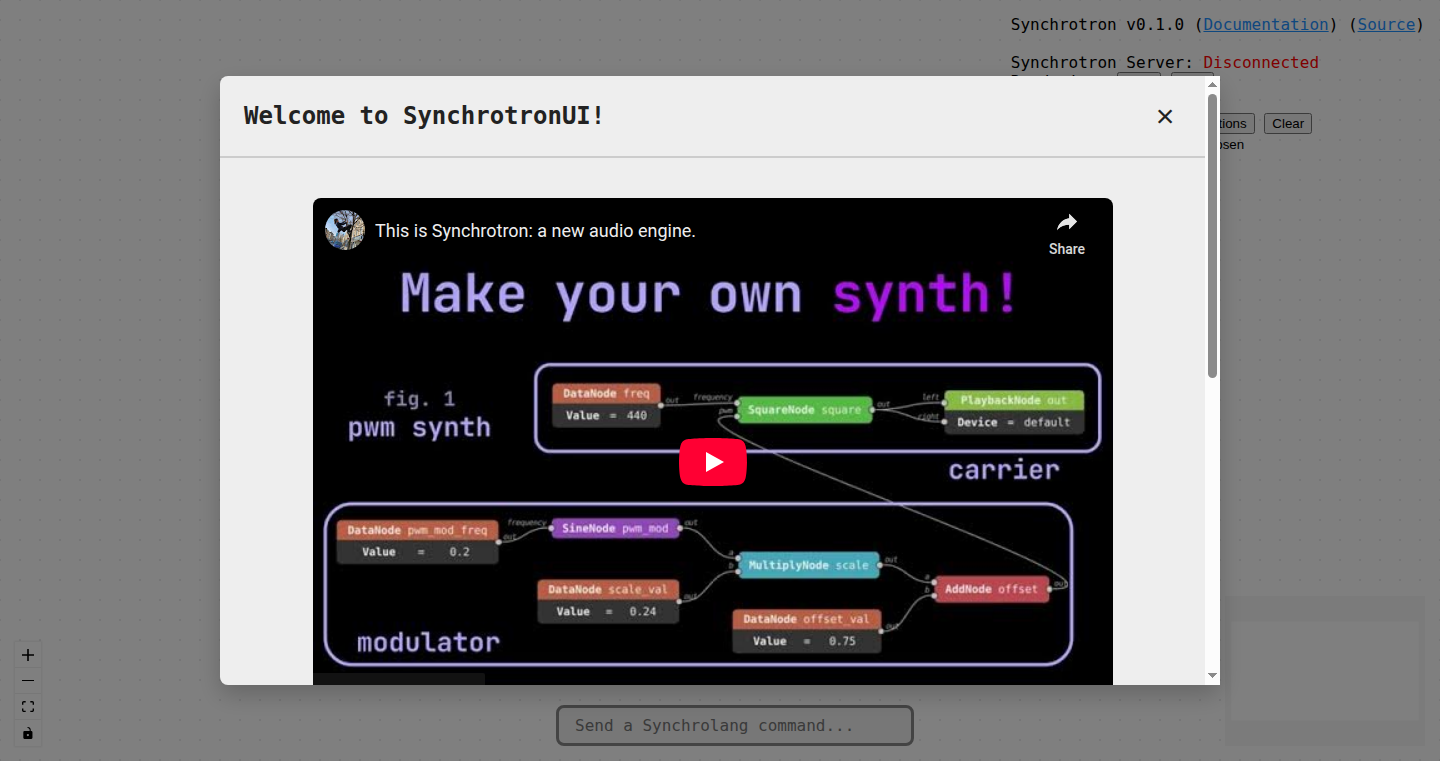The width and height of the screenshot is (1440, 761).
Task: Share the YouTube video
Action: [1067, 234]
